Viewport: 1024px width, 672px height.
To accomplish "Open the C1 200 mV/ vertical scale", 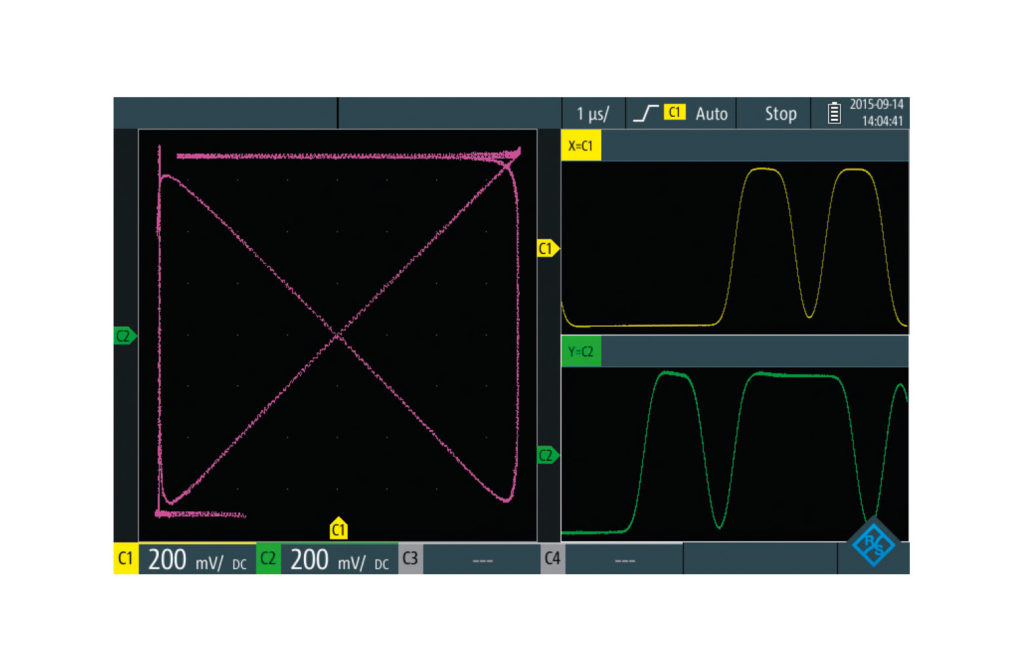I will (x=196, y=560).
